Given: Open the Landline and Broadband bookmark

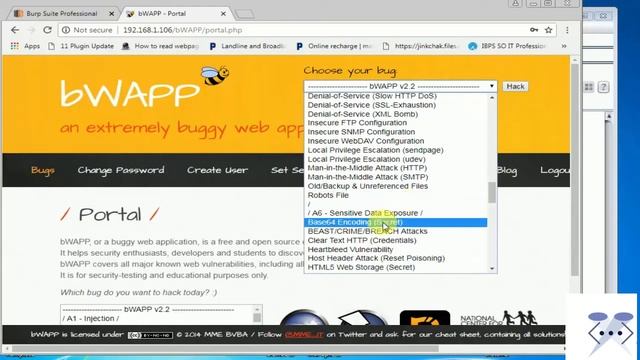Looking at the screenshot, I should (x=247, y=46).
